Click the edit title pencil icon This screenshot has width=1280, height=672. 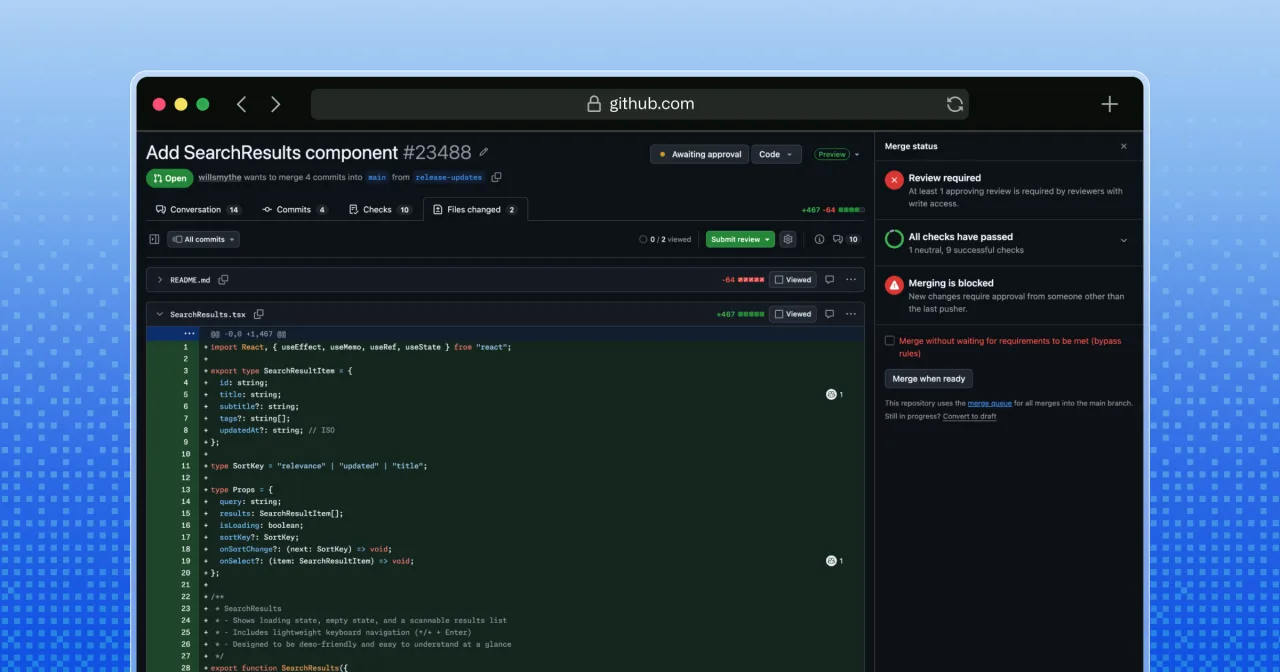pyautogui.click(x=484, y=153)
